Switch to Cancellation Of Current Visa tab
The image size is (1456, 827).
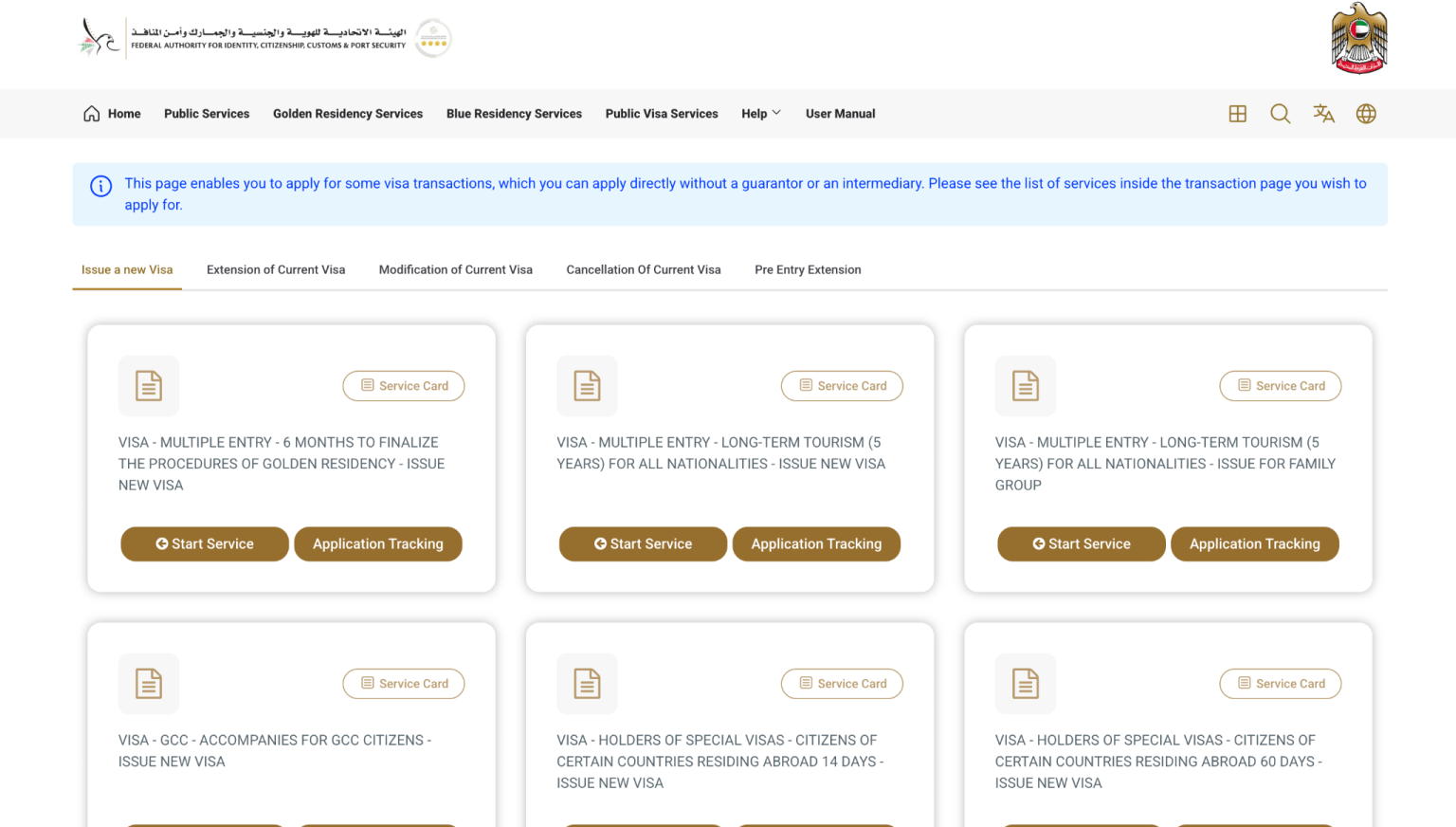[x=644, y=270]
